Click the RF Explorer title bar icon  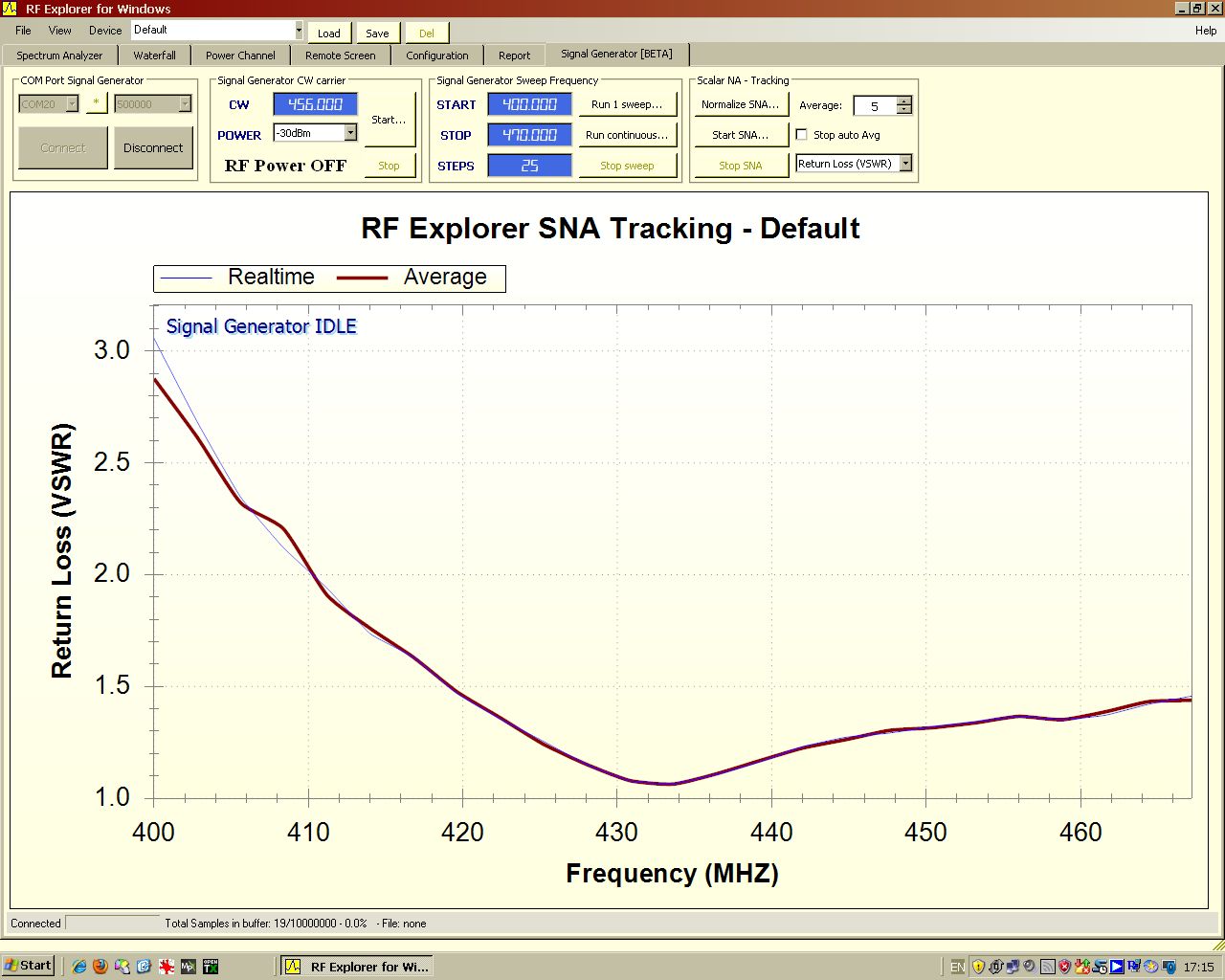click(x=11, y=9)
